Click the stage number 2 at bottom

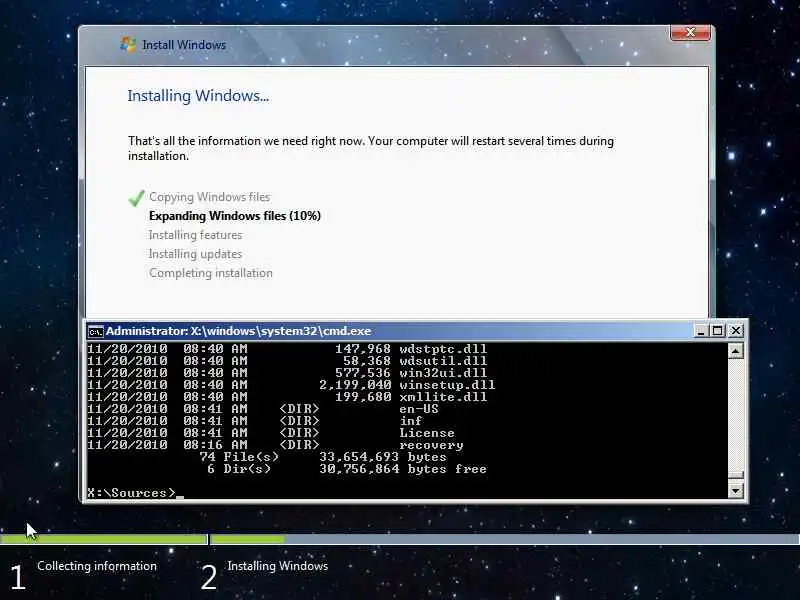click(209, 578)
